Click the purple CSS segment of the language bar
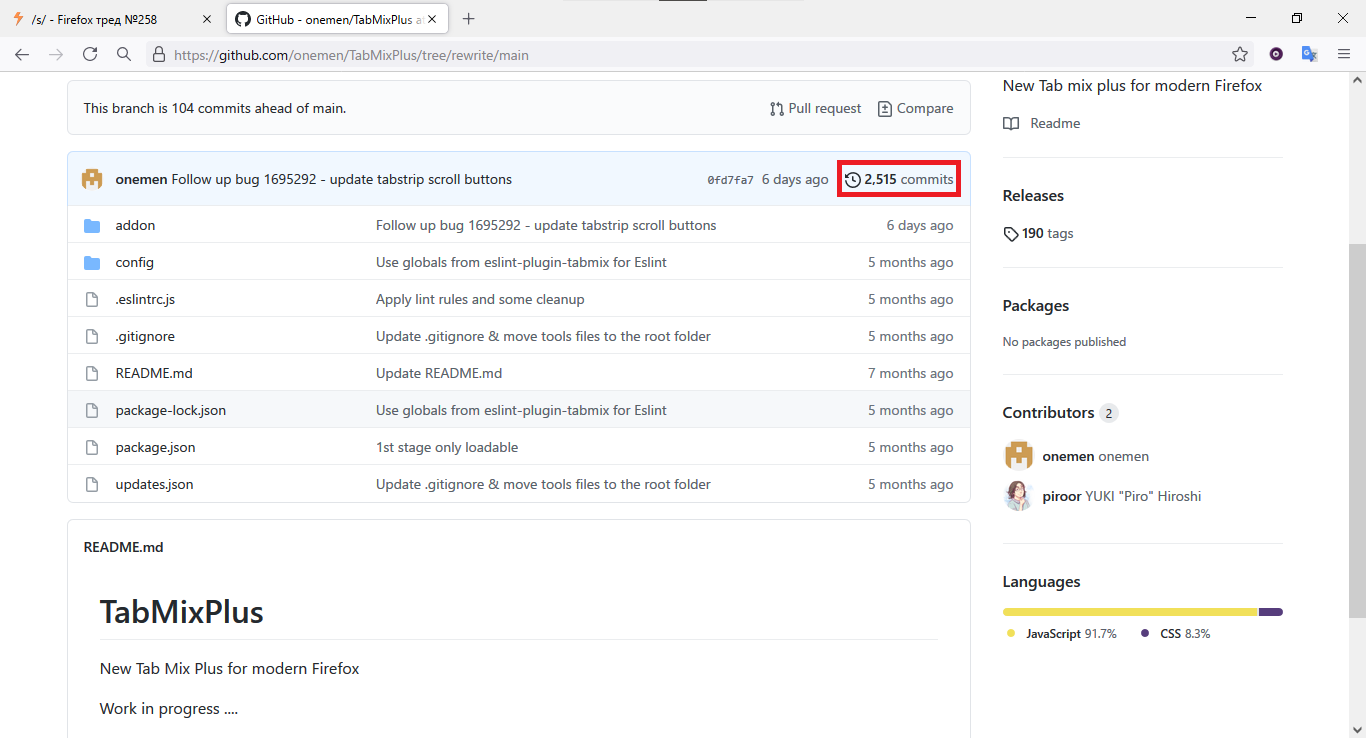This screenshot has width=1366, height=738. [1271, 612]
